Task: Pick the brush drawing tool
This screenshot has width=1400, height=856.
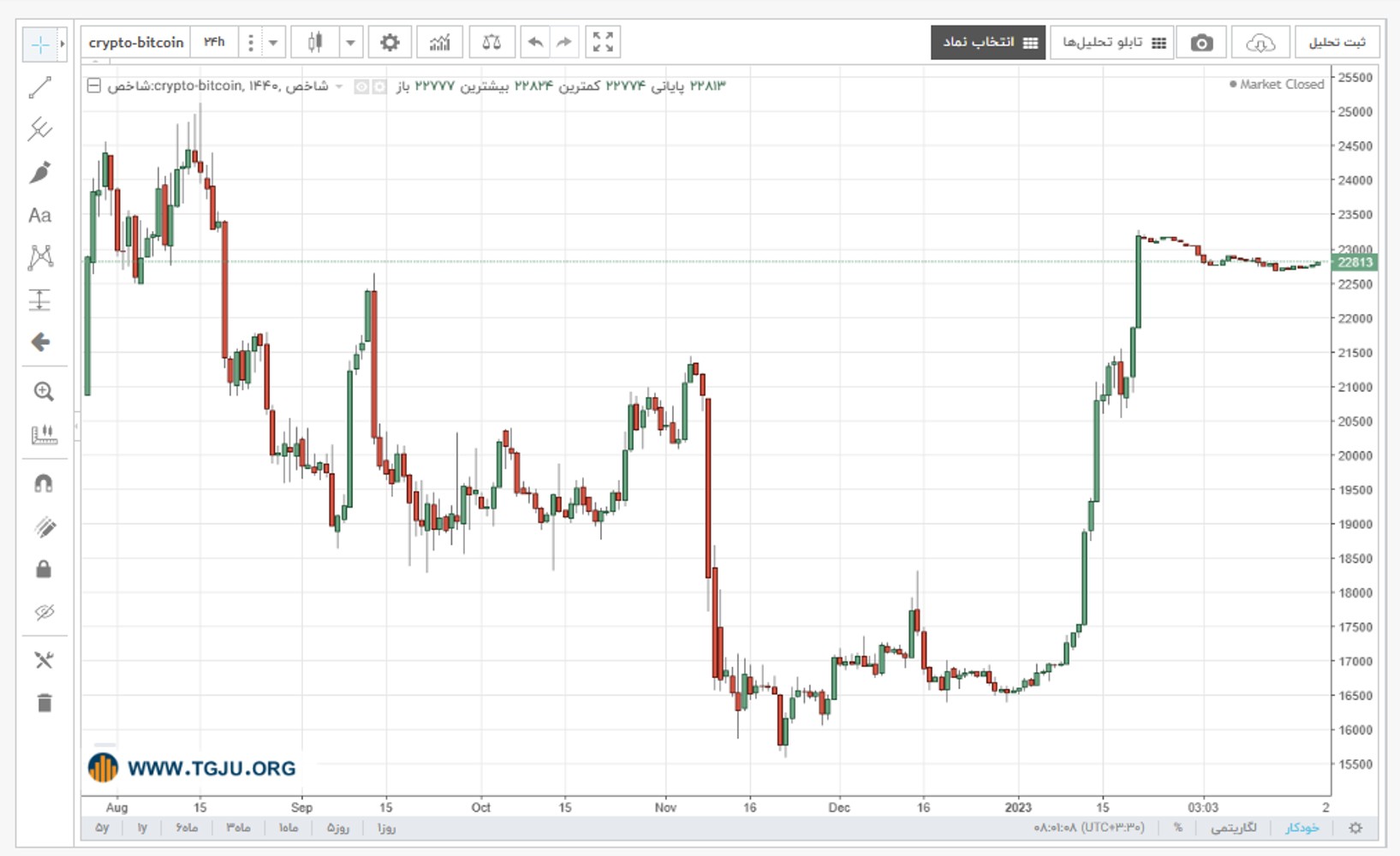Action: (40, 172)
